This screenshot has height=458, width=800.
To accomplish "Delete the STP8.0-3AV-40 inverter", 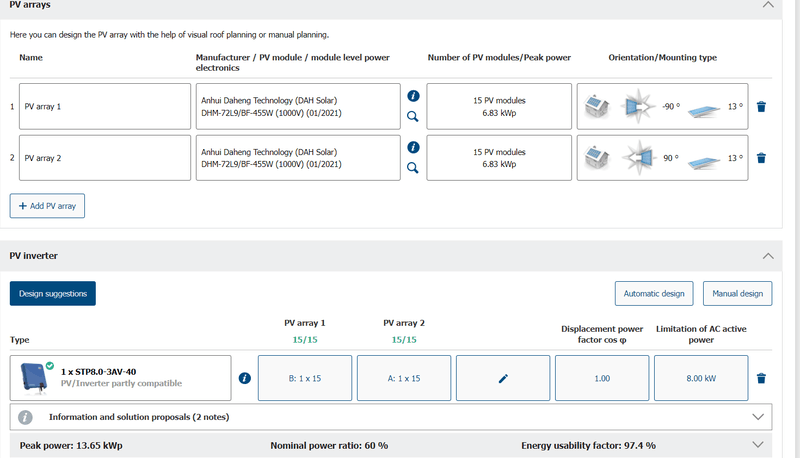I will [x=761, y=378].
